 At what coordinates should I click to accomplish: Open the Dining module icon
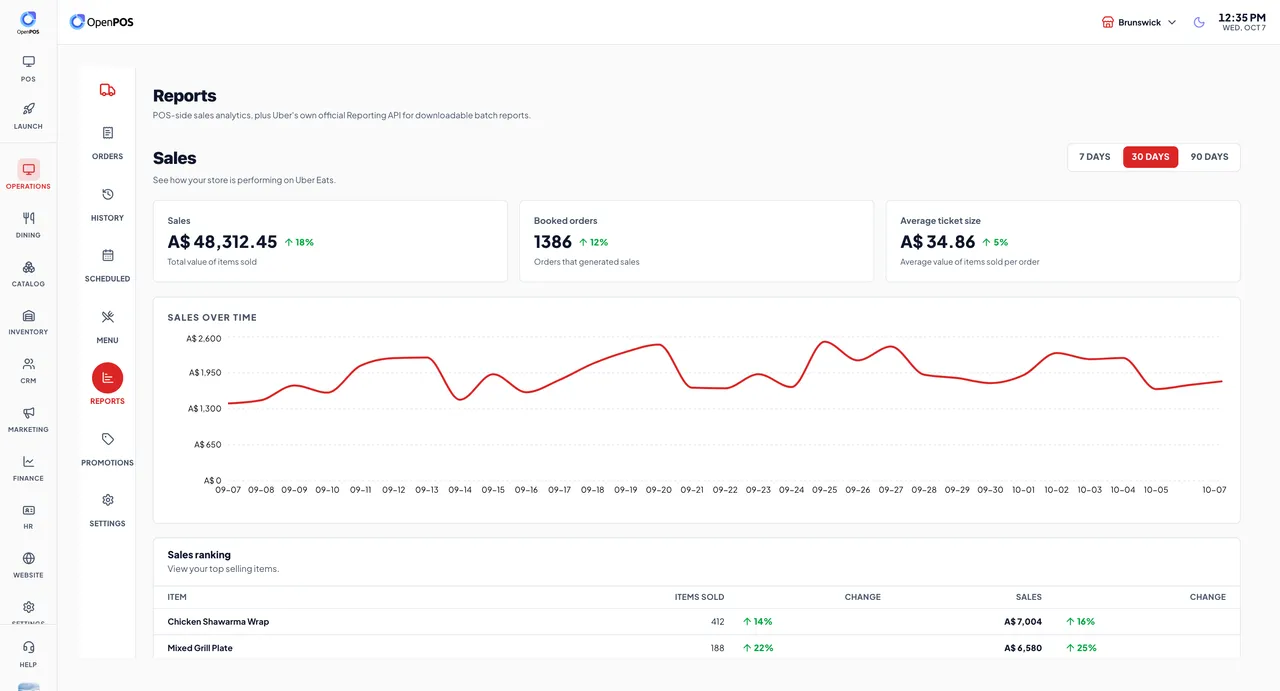click(28, 218)
